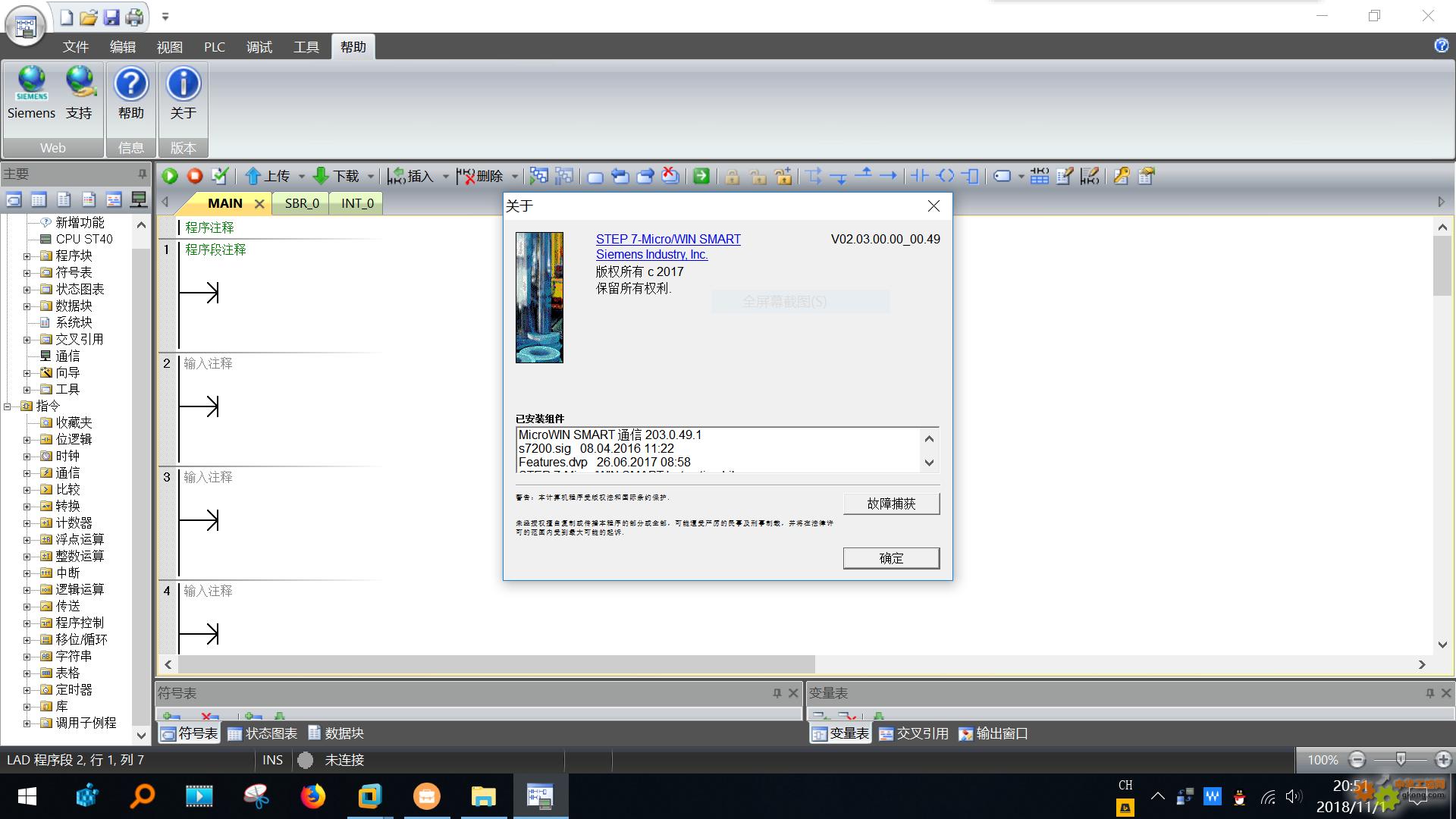Expand the 程序块 tree node
Viewport: 1456px width, 819px height.
pyautogui.click(x=27, y=256)
